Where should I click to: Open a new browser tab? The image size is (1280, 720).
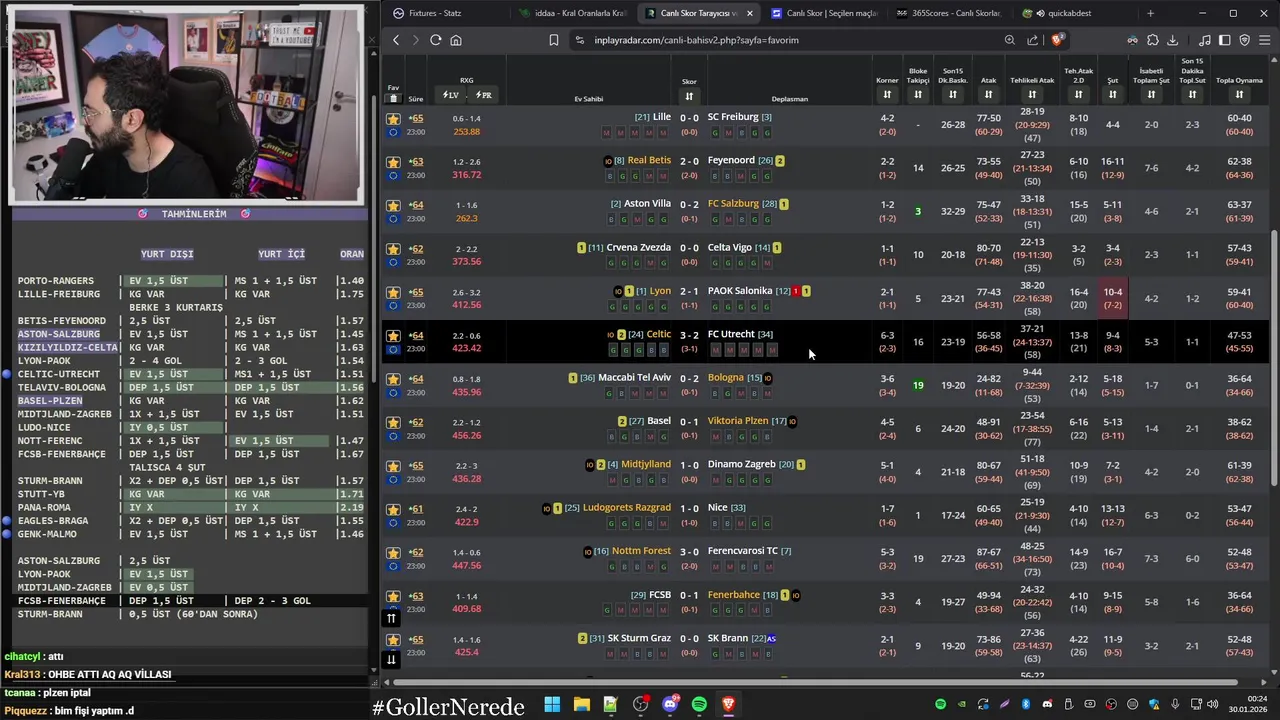(1150, 13)
